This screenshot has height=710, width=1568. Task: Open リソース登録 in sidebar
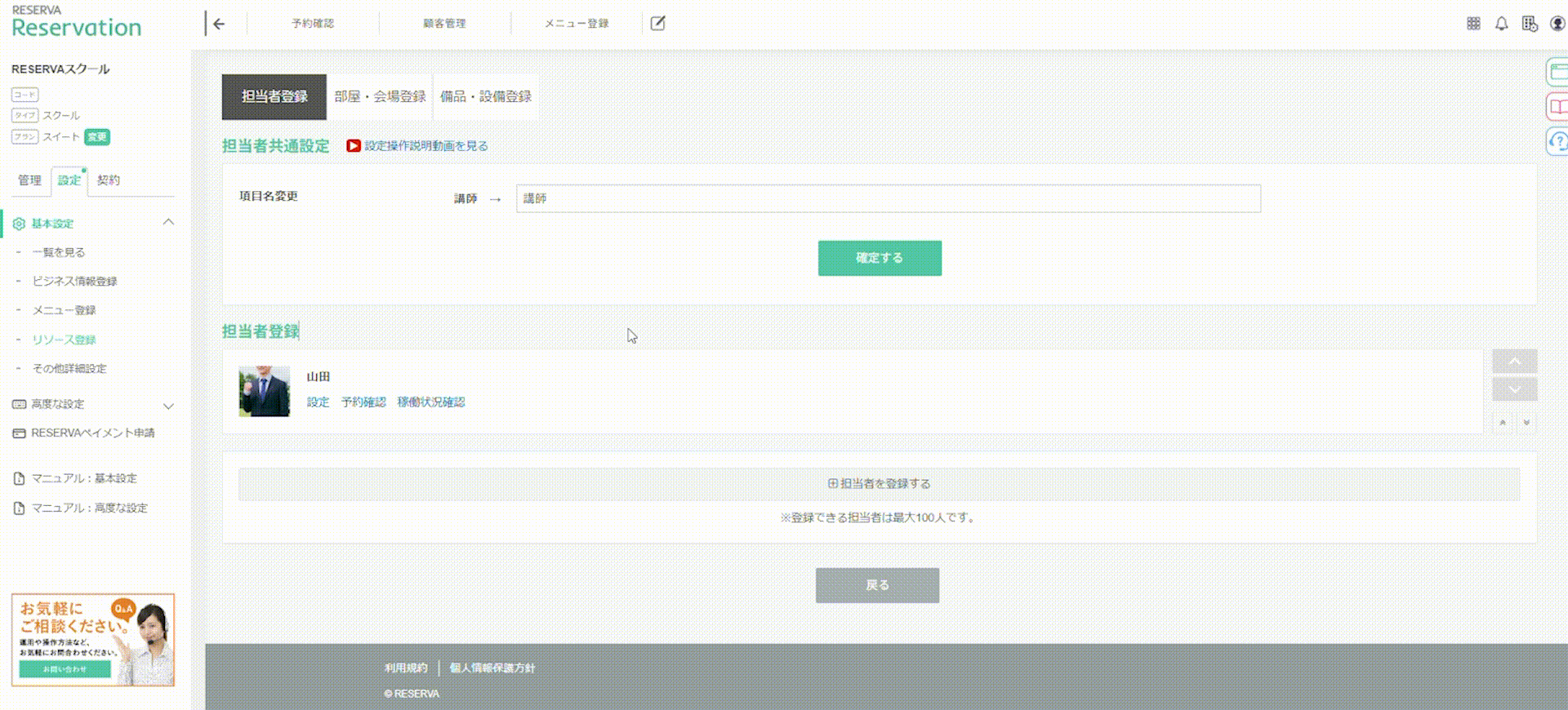coord(64,340)
